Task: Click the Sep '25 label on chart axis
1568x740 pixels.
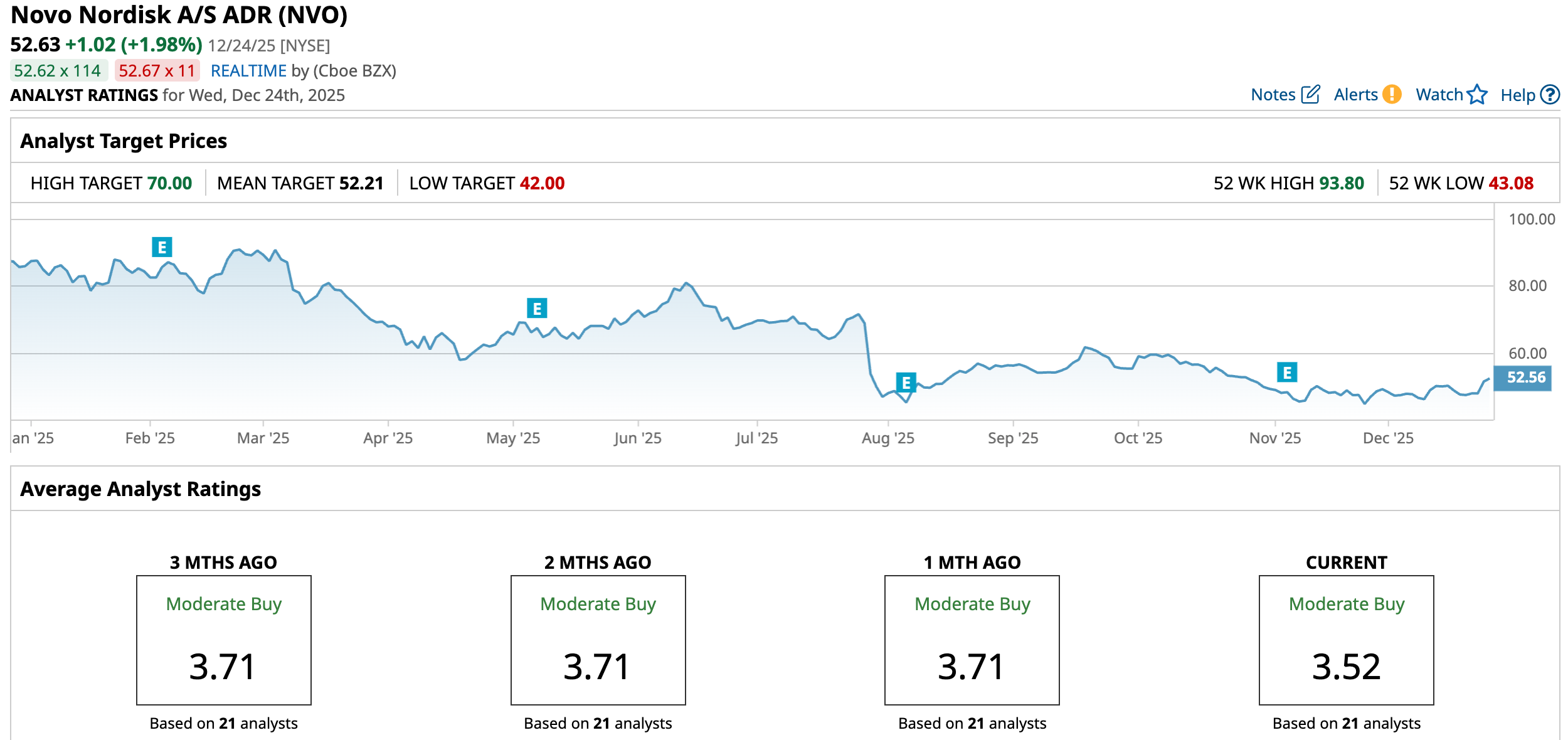Action: [x=1012, y=438]
